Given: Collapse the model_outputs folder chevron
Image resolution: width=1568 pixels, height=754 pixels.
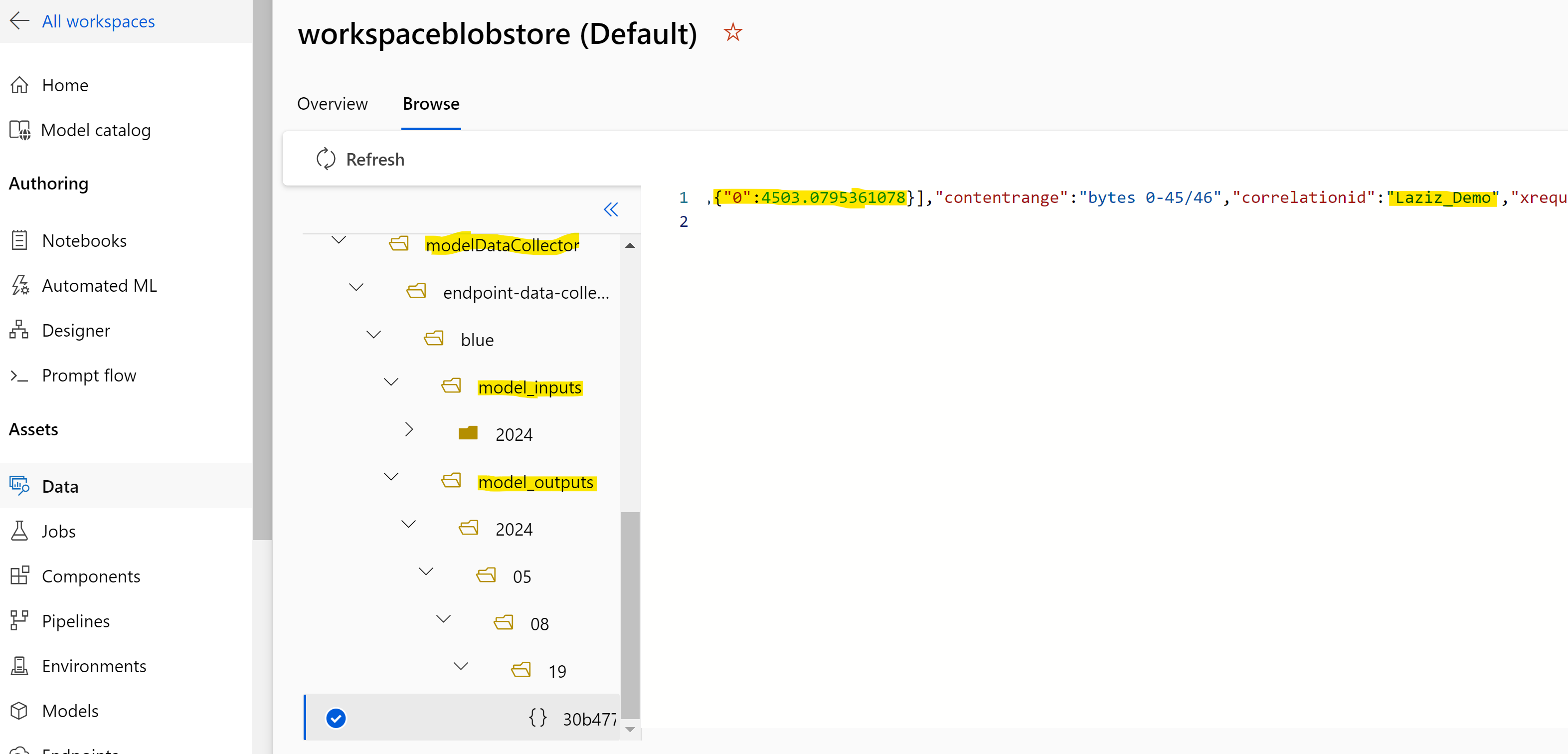Looking at the screenshot, I should (x=391, y=476).
